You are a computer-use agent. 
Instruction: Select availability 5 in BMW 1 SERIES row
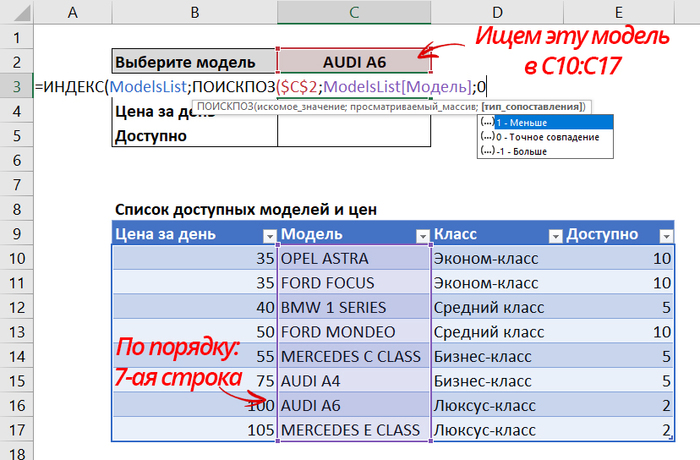tap(619, 307)
